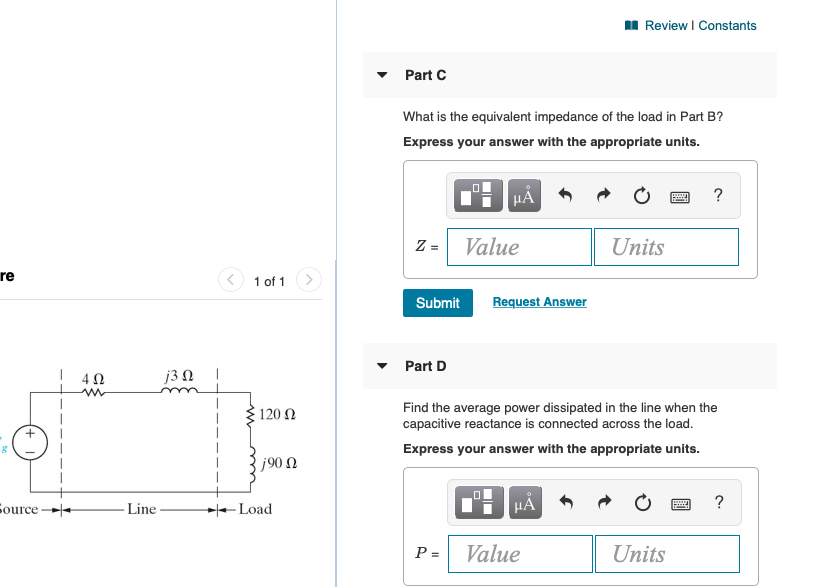The image size is (828, 587).
Task: Submit the Part C answer
Action: [x=437, y=302]
